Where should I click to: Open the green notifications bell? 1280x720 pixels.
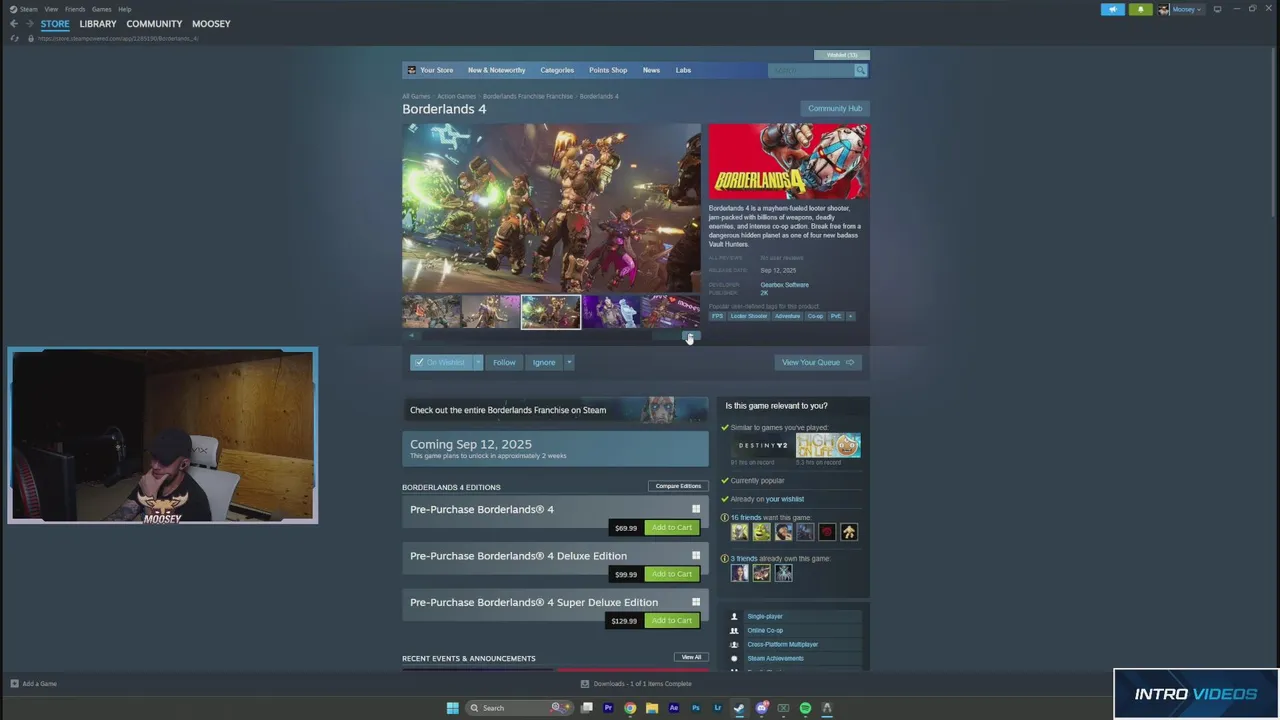(1140, 9)
